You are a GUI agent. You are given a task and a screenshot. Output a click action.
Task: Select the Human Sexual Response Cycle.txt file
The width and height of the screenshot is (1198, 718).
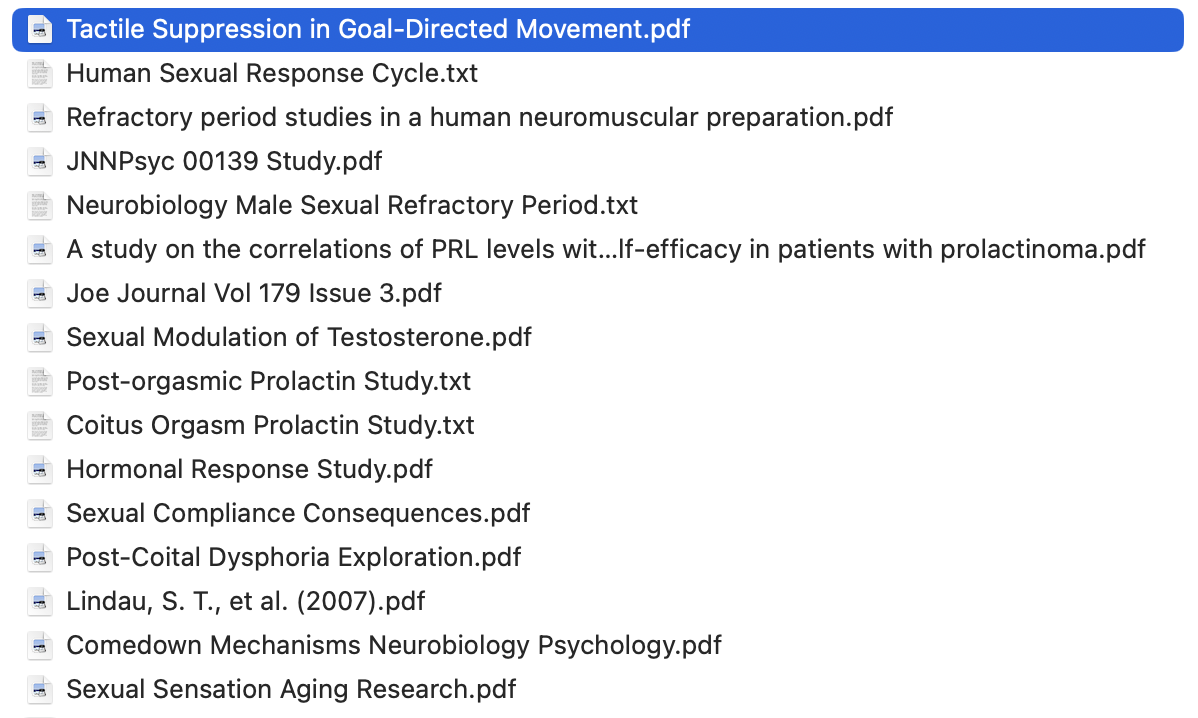pyautogui.click(x=272, y=73)
